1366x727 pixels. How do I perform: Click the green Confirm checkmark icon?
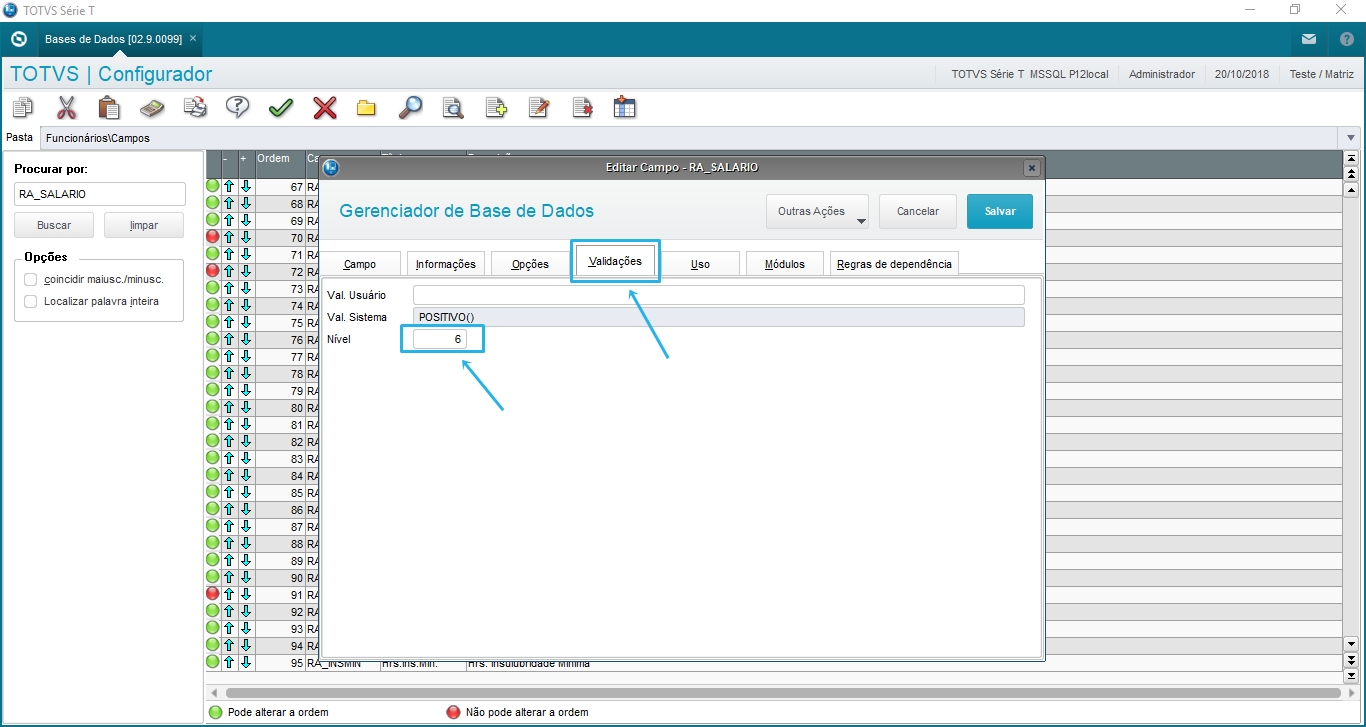[x=281, y=107]
